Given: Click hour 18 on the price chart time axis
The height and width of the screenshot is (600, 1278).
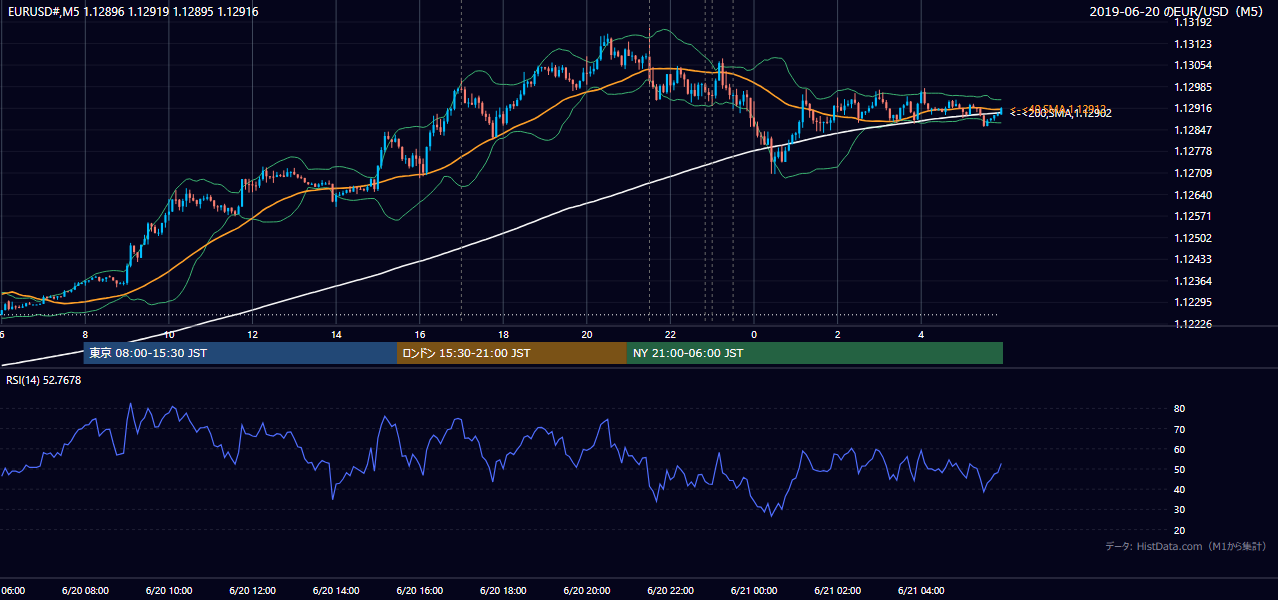Looking at the screenshot, I should tap(503, 335).
